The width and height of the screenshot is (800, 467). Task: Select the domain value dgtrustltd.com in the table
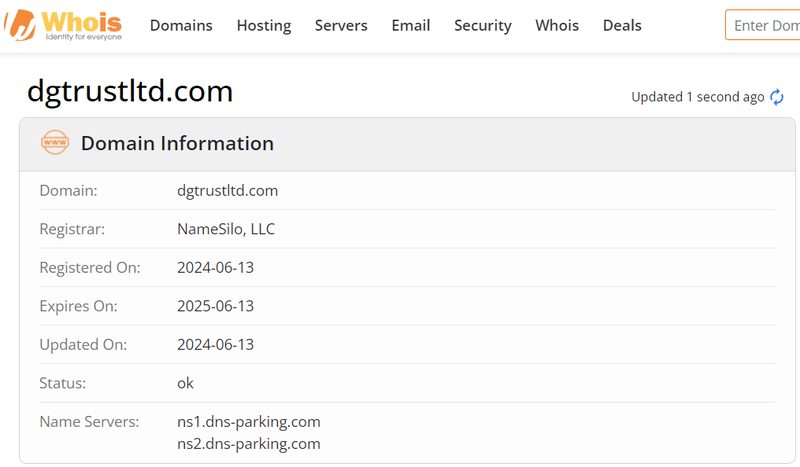pos(228,190)
